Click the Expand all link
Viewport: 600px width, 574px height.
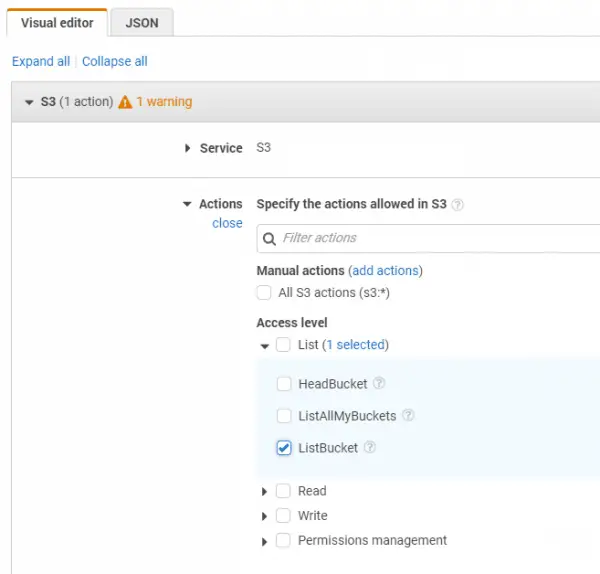point(41,61)
